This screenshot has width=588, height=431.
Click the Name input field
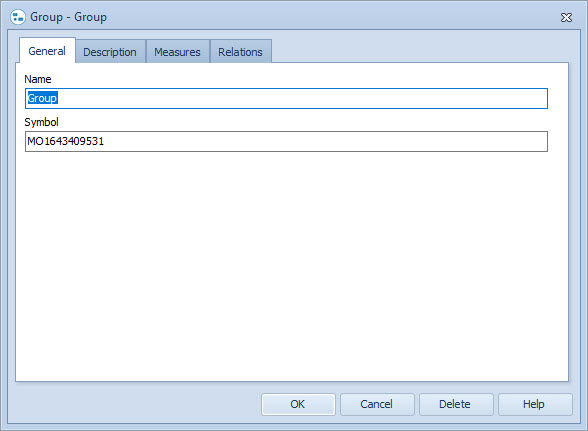[286, 98]
